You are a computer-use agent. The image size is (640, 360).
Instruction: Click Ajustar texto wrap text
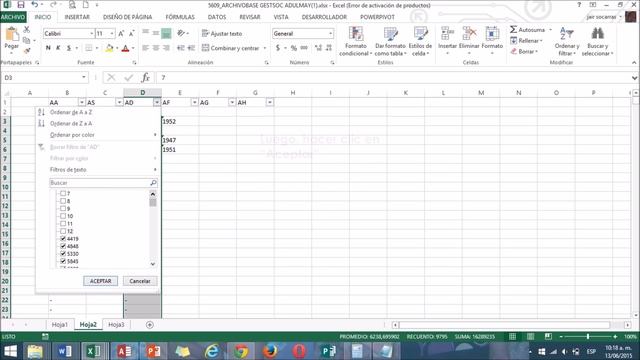[222, 33]
